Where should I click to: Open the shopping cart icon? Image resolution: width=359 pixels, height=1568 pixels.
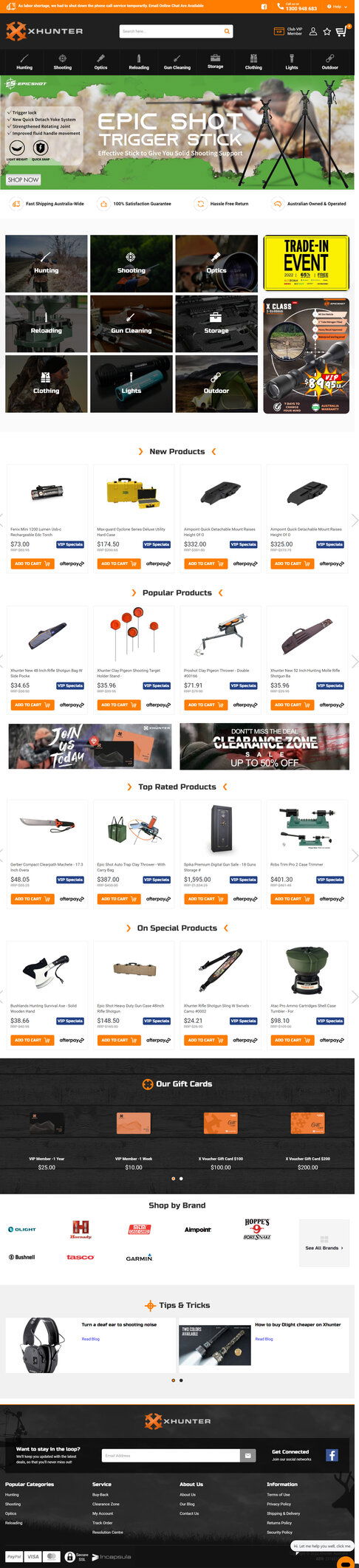(x=341, y=32)
